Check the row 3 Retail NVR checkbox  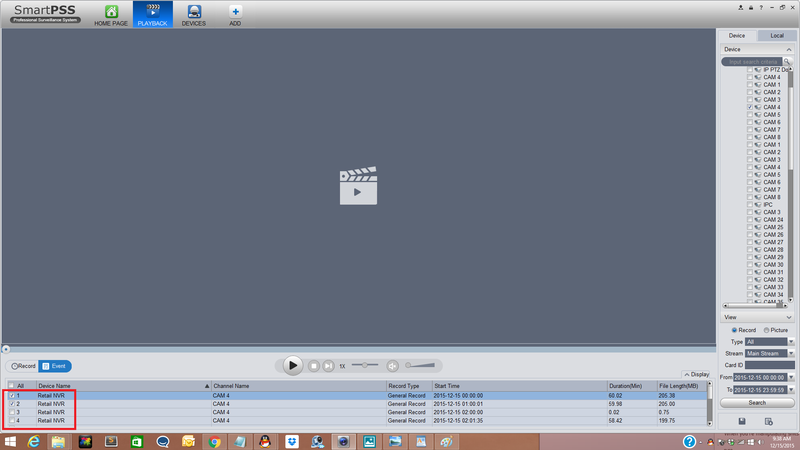(12, 412)
